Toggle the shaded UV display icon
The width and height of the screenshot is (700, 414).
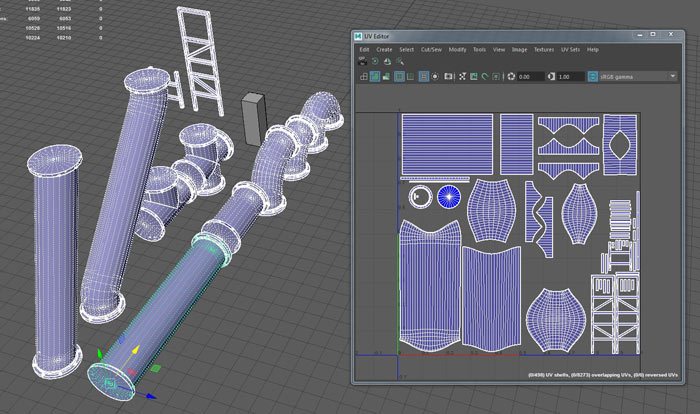(x=375, y=76)
